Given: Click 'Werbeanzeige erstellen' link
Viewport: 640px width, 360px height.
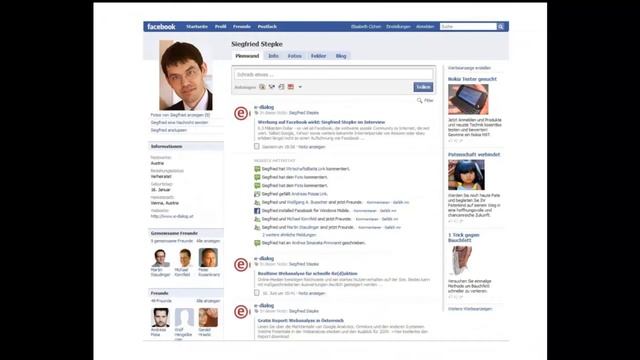Looking at the screenshot, I should tap(469, 68).
